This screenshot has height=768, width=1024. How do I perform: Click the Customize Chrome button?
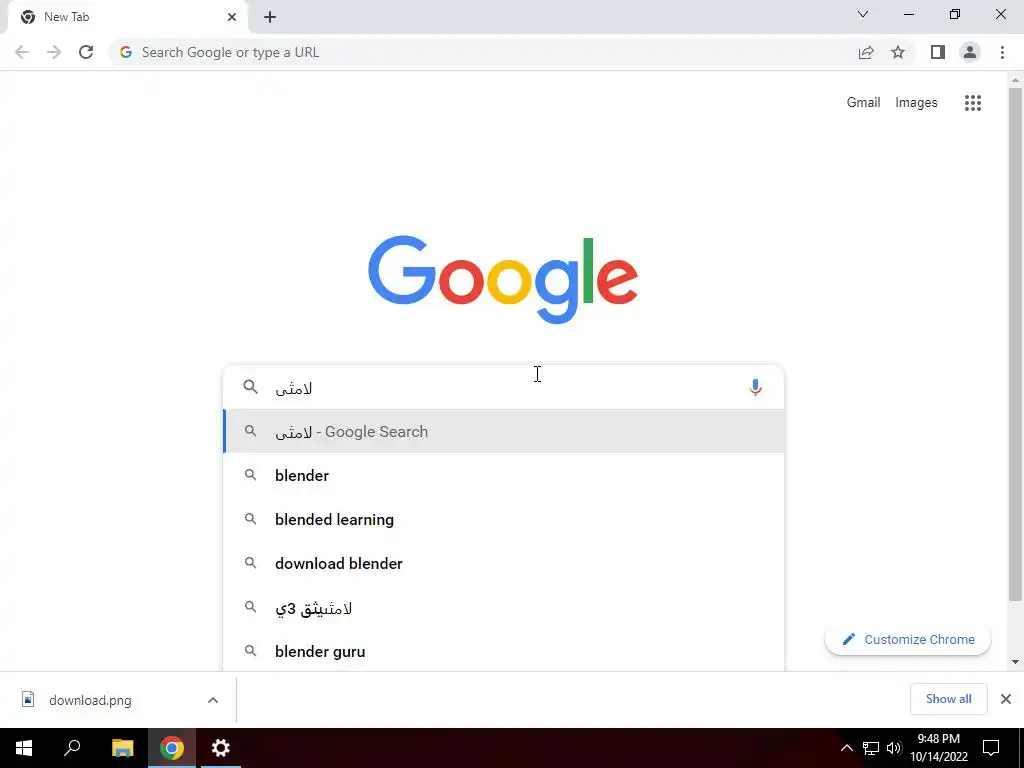(908, 639)
